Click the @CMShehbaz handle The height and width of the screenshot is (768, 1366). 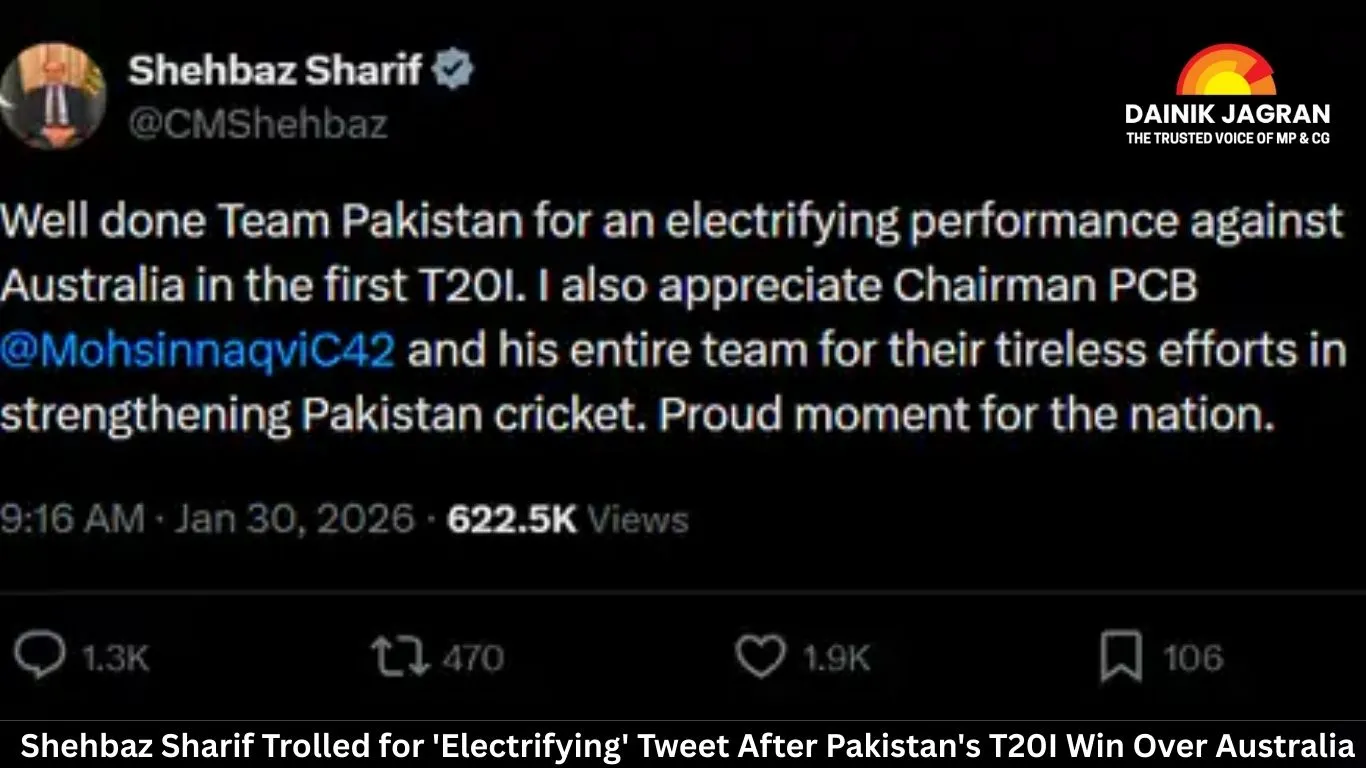tap(259, 124)
